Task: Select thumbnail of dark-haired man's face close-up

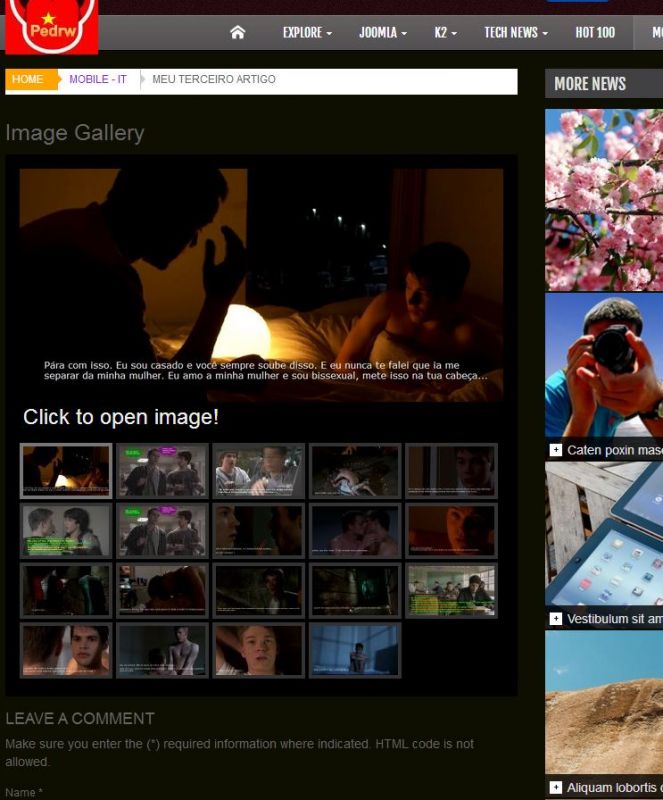Action: (x=66, y=650)
